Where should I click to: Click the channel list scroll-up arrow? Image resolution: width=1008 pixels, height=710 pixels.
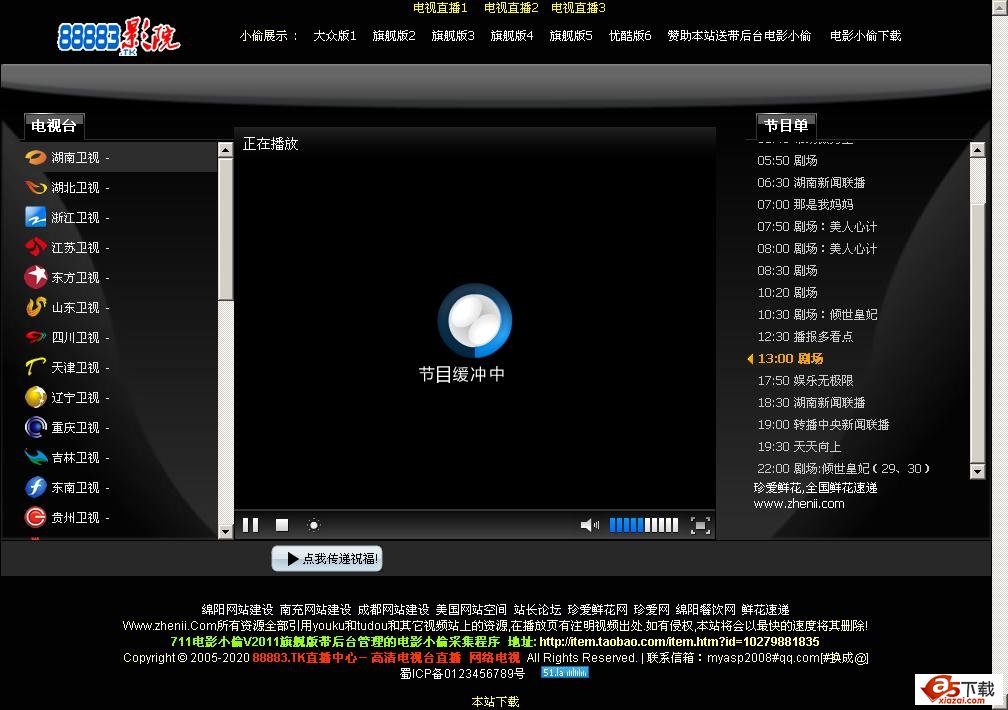tap(225, 150)
